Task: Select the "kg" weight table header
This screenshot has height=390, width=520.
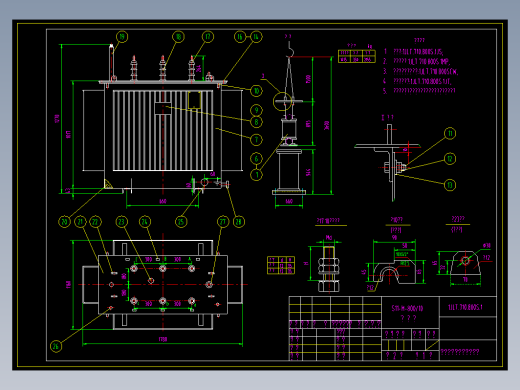Action: [370, 46]
